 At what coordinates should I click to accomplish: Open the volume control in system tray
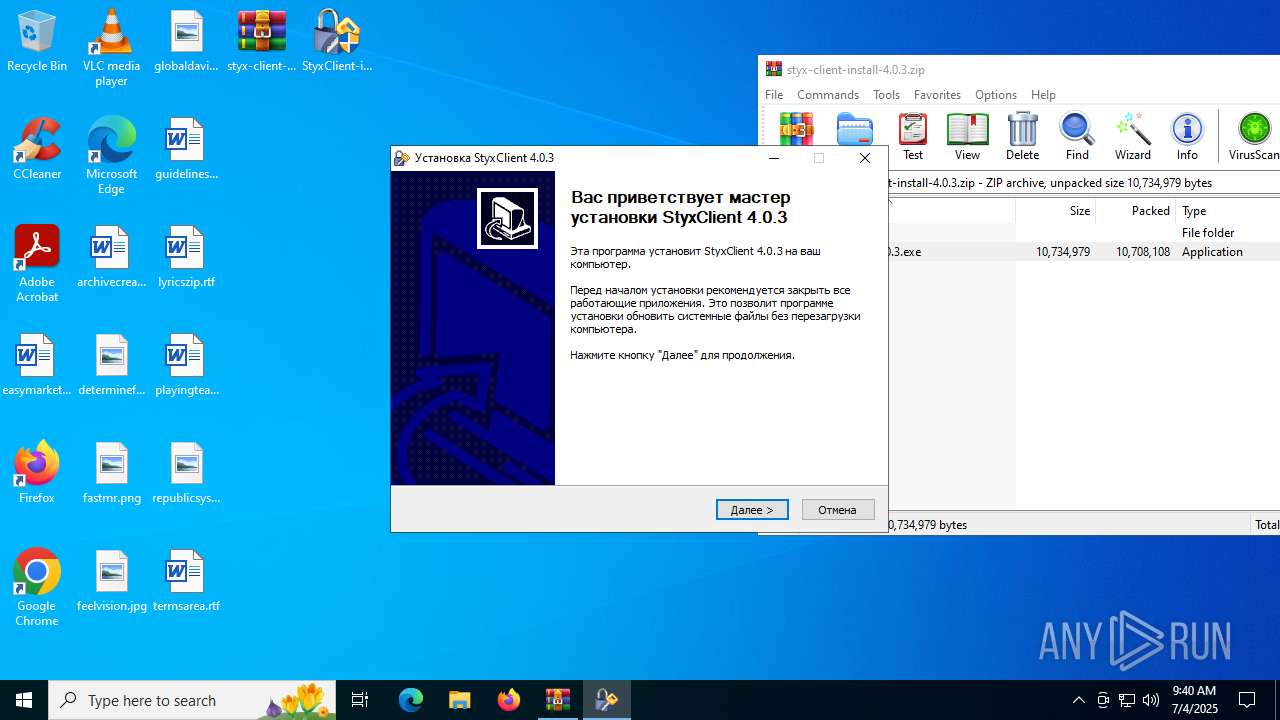pos(1151,700)
